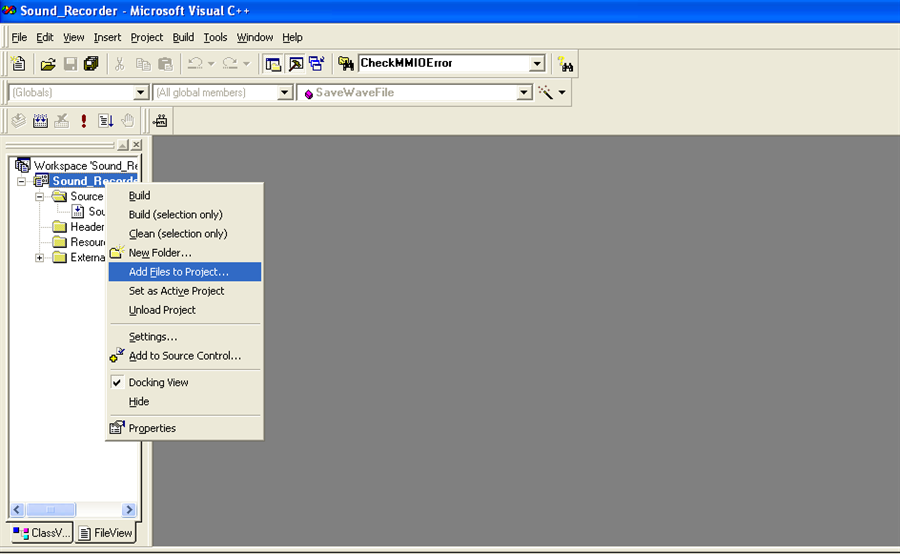Open the Help menu

tap(292, 37)
